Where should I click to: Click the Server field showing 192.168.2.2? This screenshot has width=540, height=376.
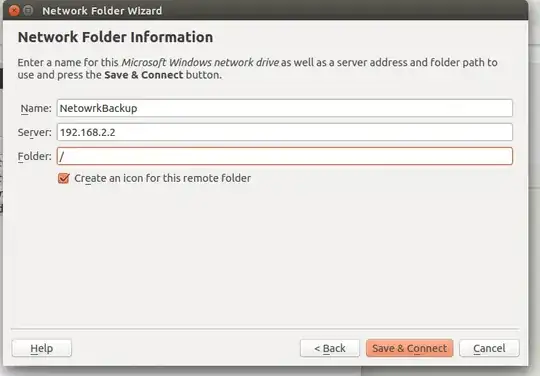pyautogui.click(x=285, y=132)
